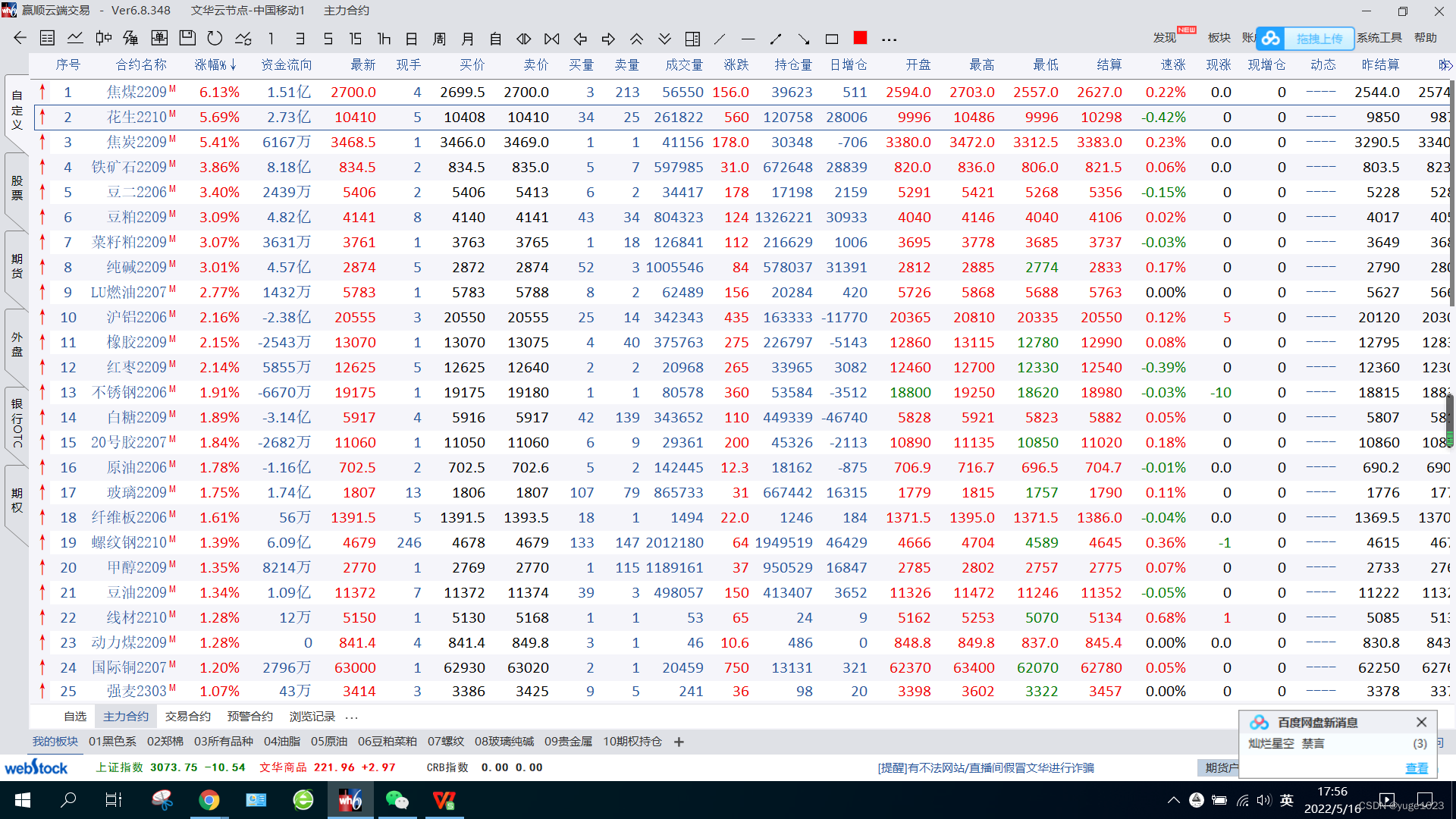1456x819 pixels.
Task: Switch to the 股票 side tab
Action: click(x=17, y=188)
